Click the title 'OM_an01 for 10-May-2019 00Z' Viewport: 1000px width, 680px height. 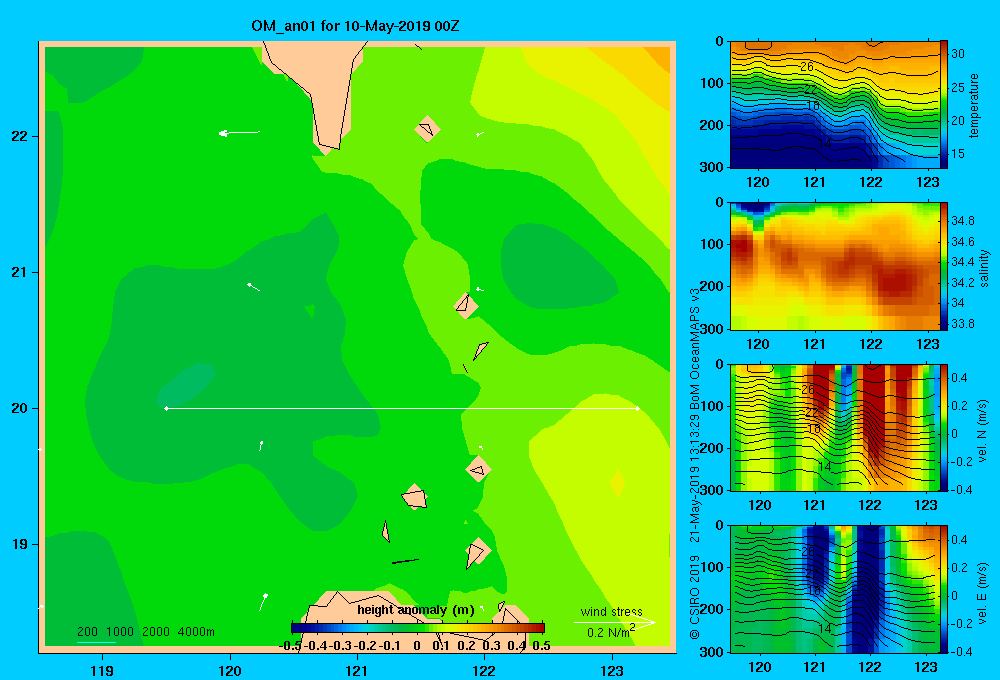coord(355,26)
